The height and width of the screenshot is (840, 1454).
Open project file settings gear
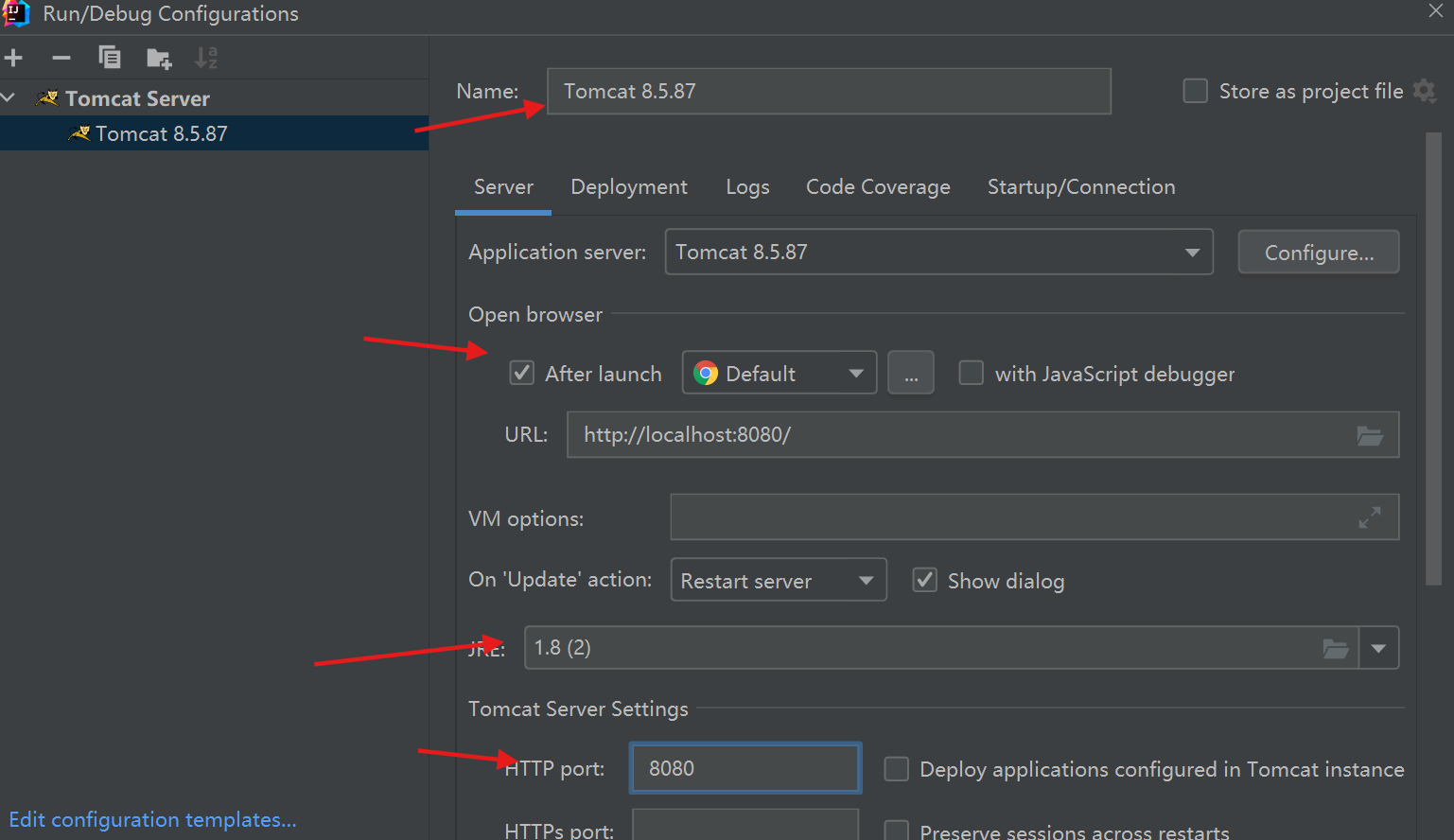(1425, 91)
